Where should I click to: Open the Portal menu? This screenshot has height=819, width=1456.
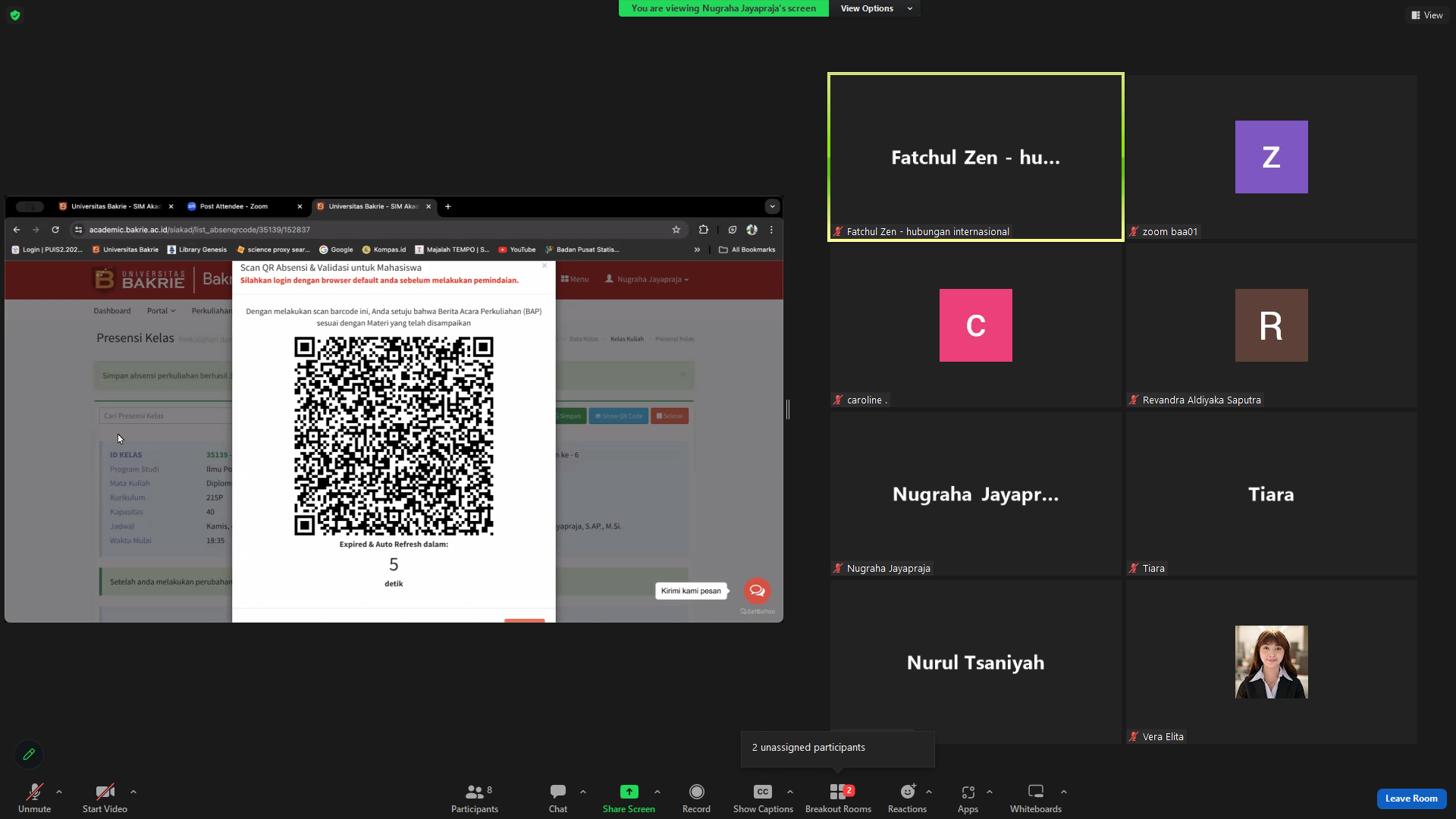tap(161, 311)
